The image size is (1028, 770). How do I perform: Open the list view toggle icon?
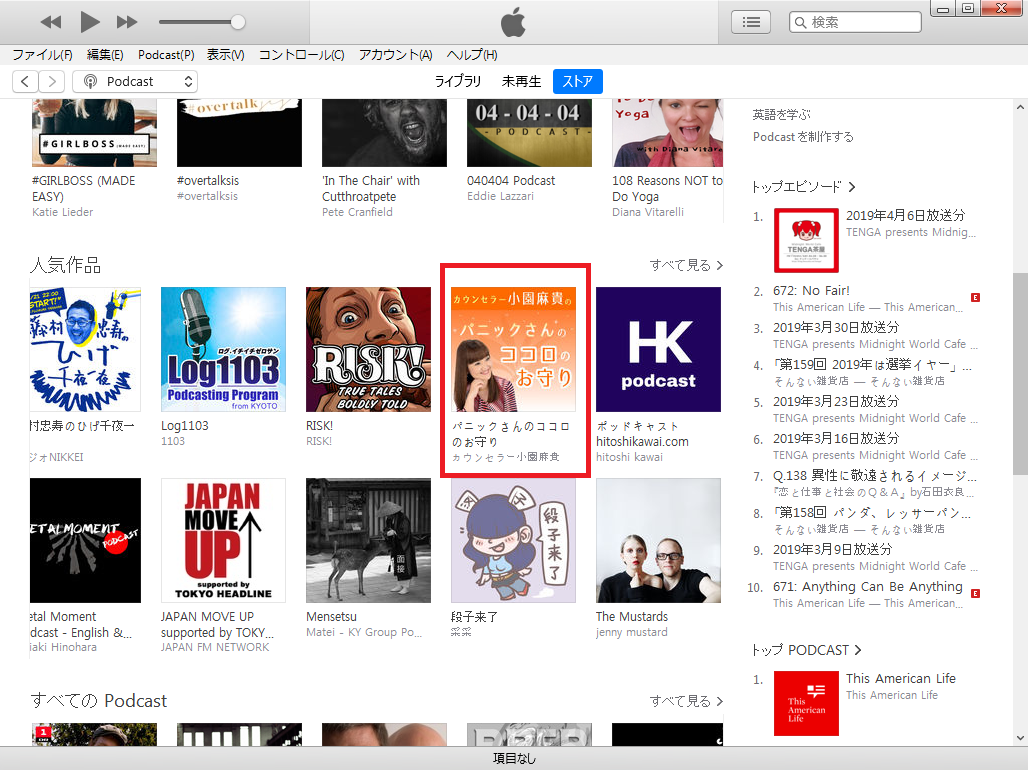point(751,22)
